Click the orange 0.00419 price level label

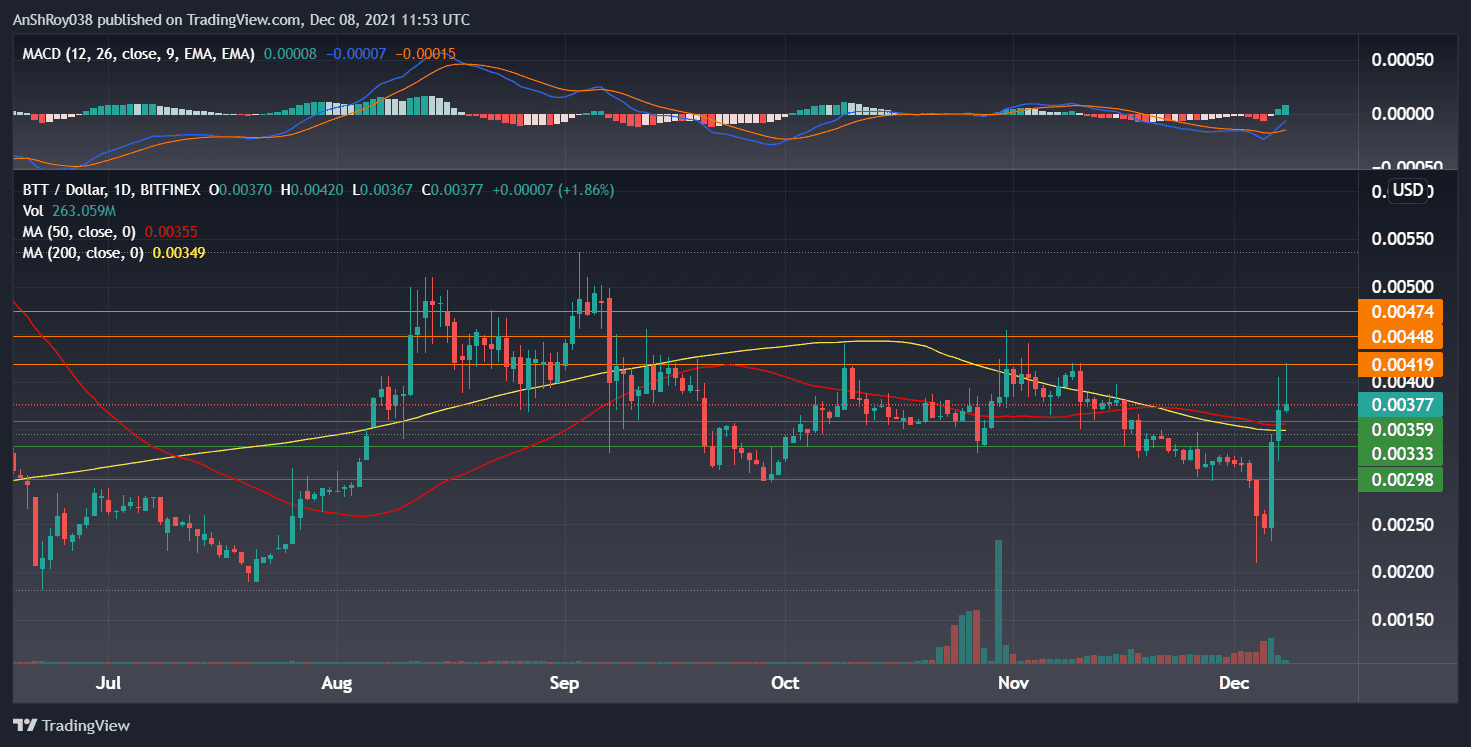[x=1400, y=364]
